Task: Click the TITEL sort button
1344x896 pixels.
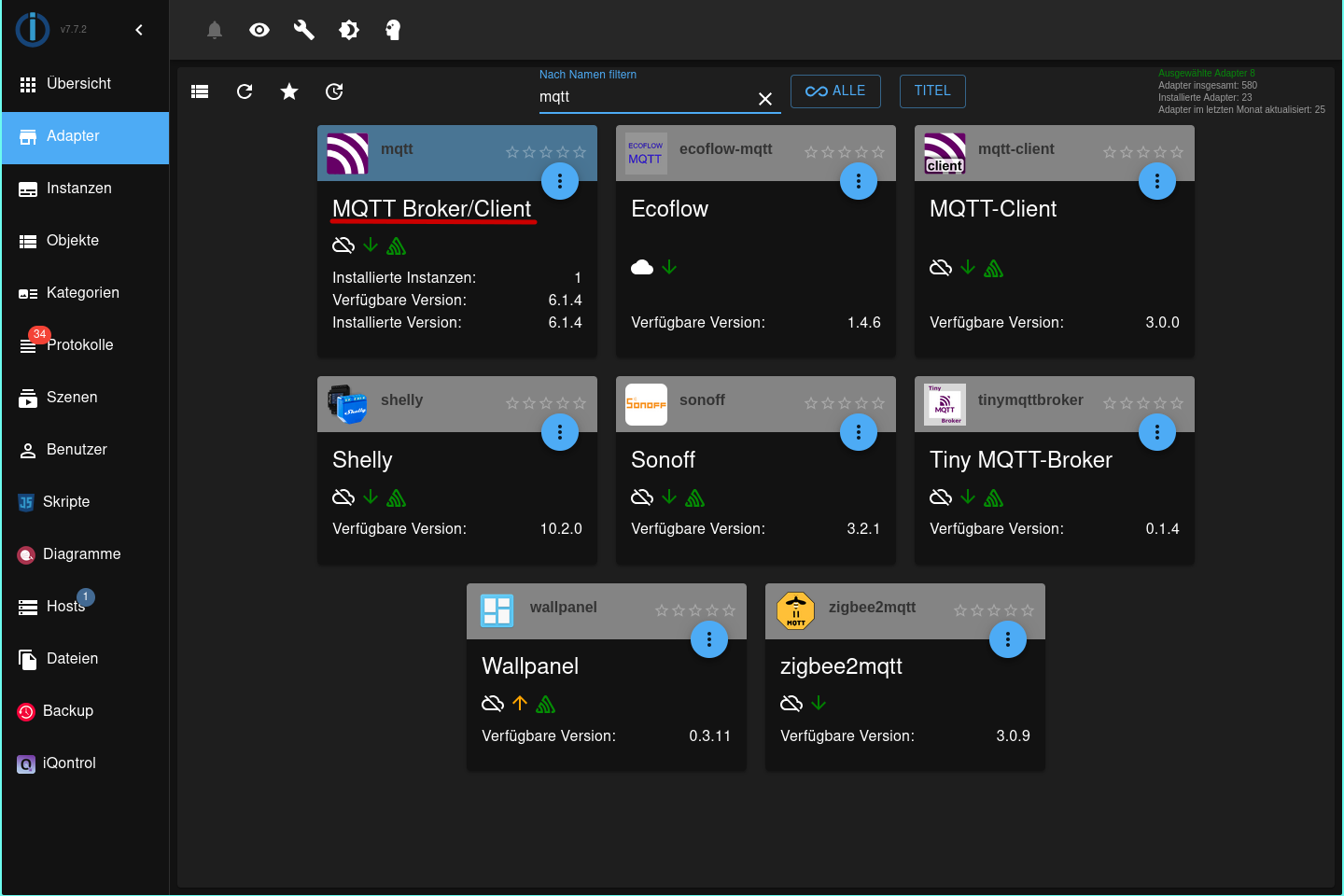Action: [x=931, y=91]
